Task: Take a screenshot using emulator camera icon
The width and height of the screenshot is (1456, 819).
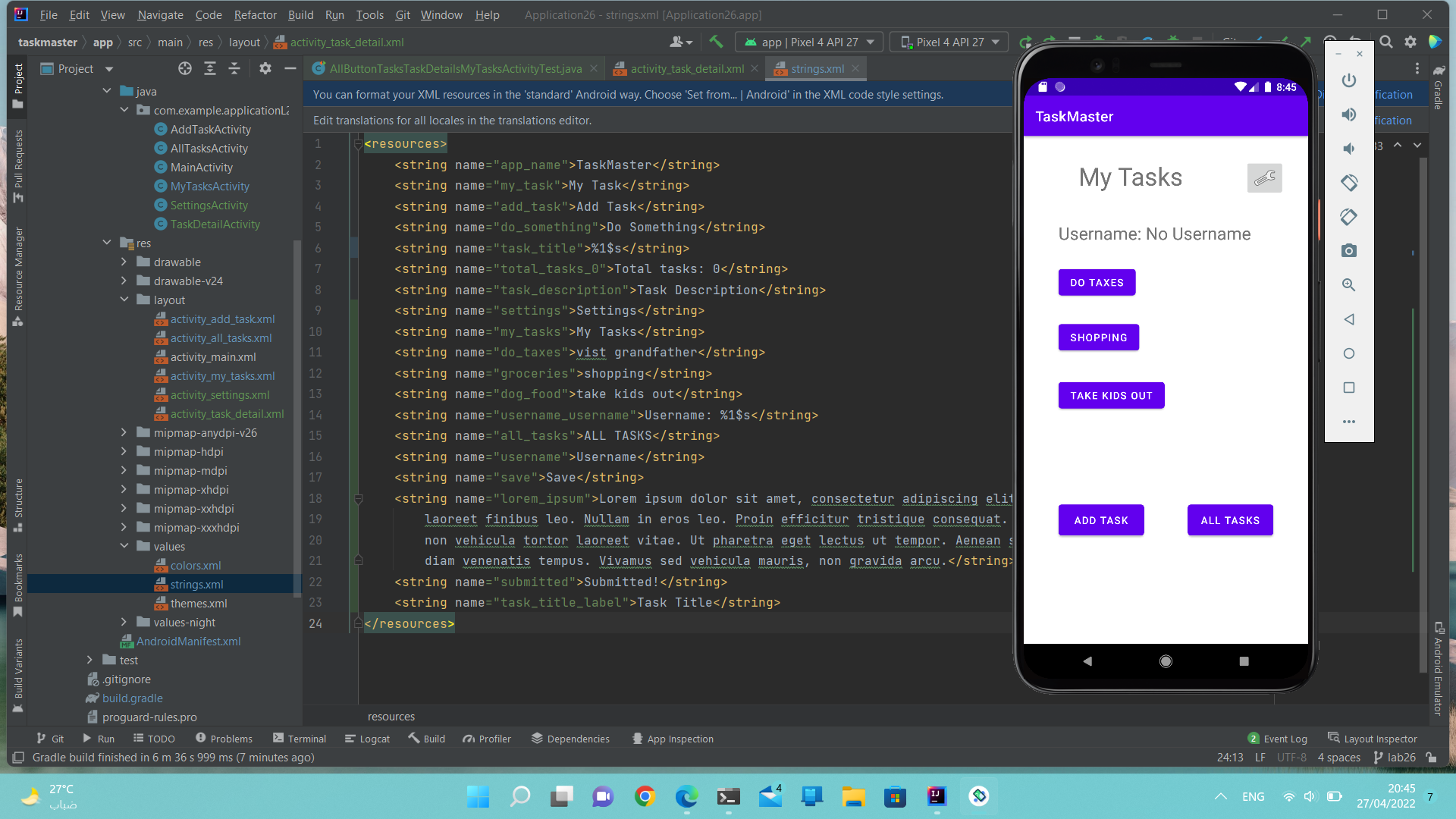Action: (1349, 250)
